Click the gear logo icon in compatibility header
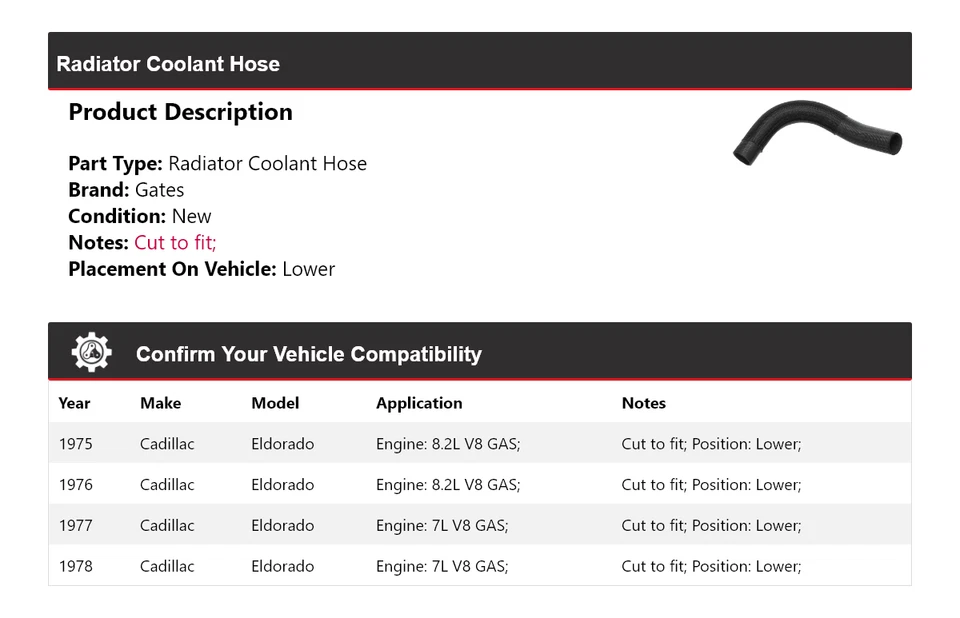The height and width of the screenshot is (618, 960). [x=91, y=351]
